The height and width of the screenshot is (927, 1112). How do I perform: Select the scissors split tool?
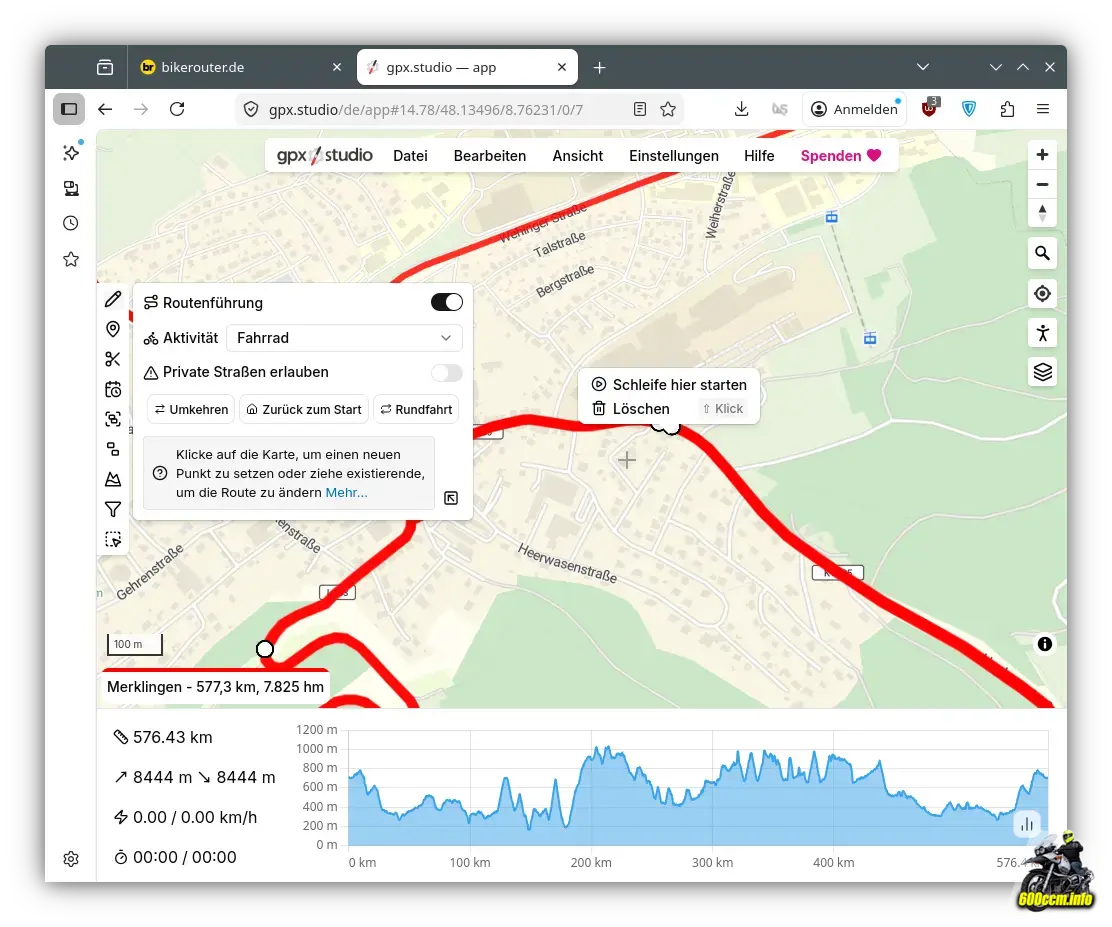pos(113,359)
